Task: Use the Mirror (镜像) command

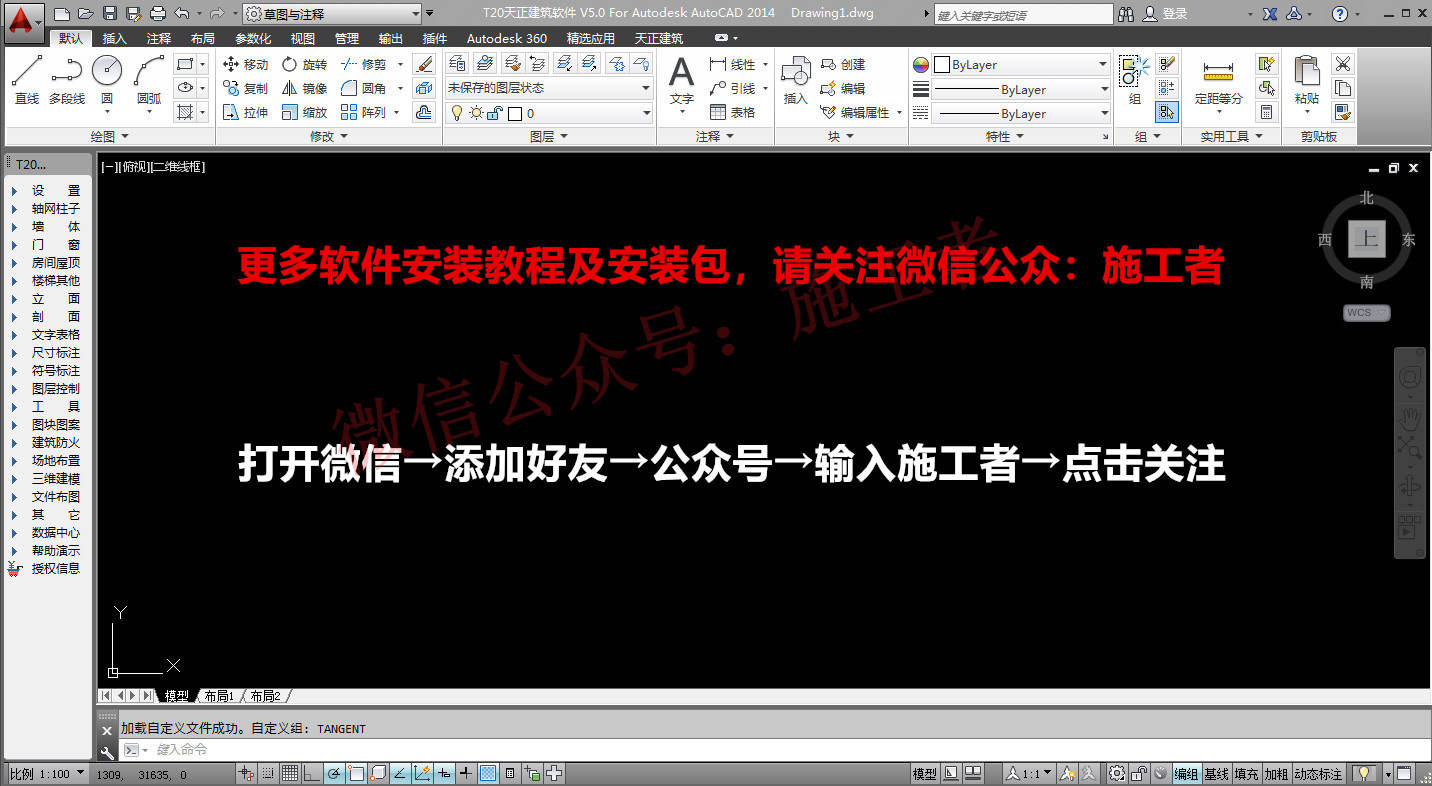Action: (305, 88)
